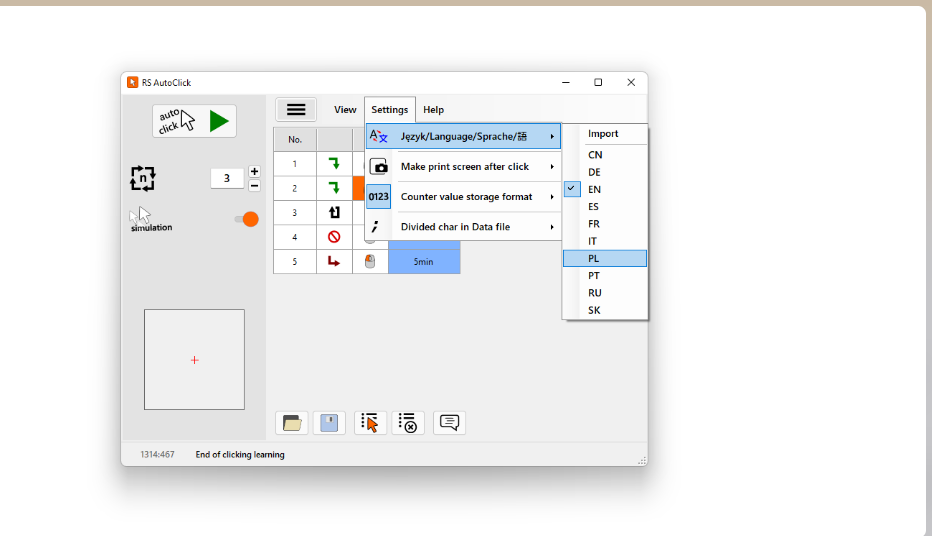Click the camera print screen icon

(379, 167)
